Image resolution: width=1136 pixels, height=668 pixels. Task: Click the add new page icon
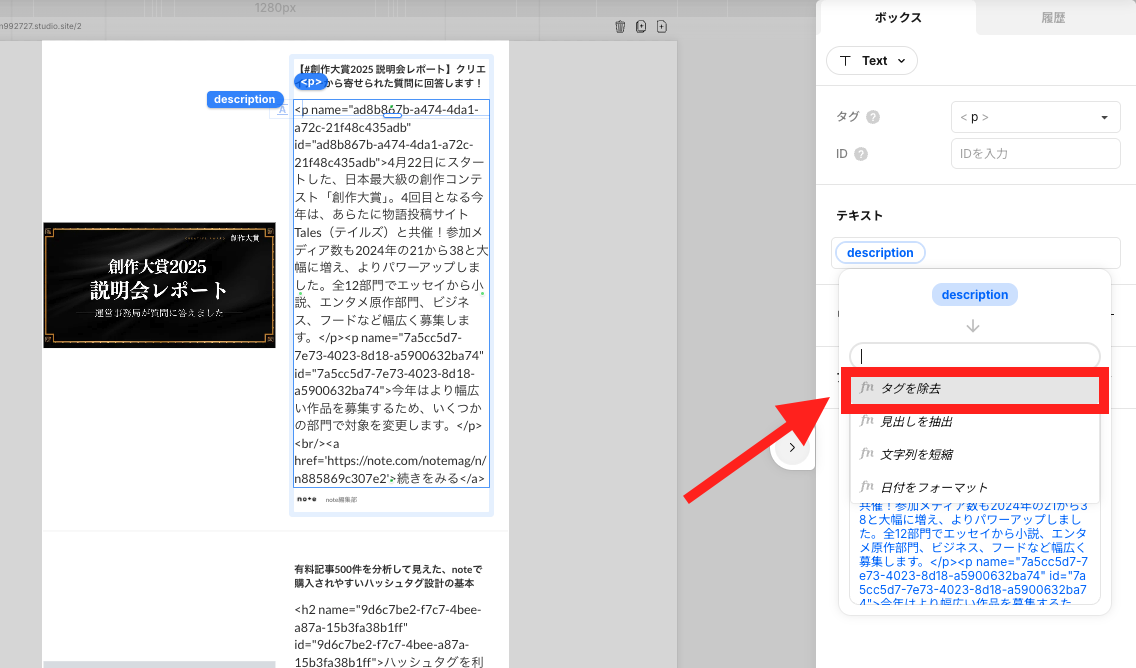662,27
